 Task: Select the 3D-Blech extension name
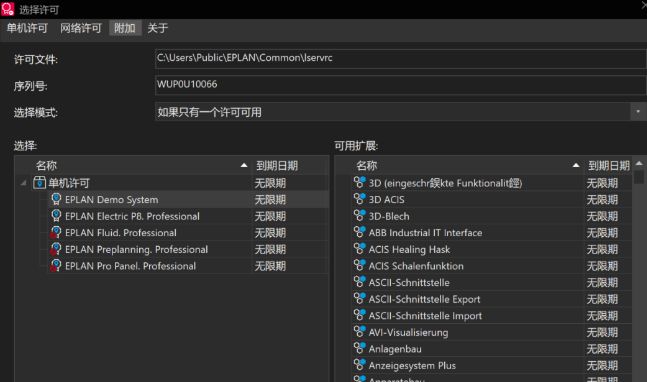coord(389,216)
